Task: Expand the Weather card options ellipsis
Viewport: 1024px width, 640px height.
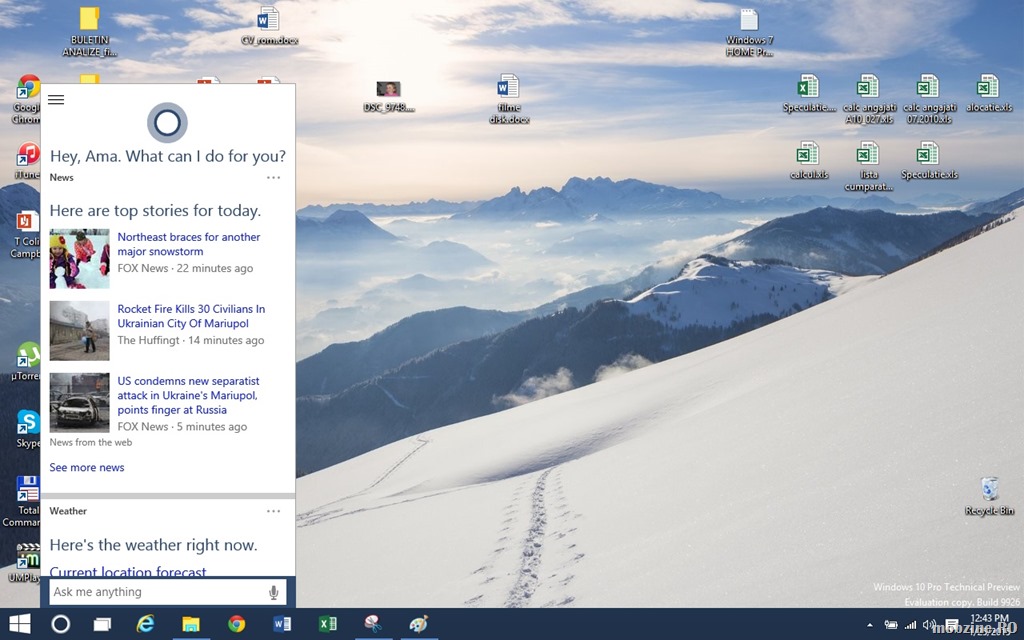Action: tap(273, 511)
